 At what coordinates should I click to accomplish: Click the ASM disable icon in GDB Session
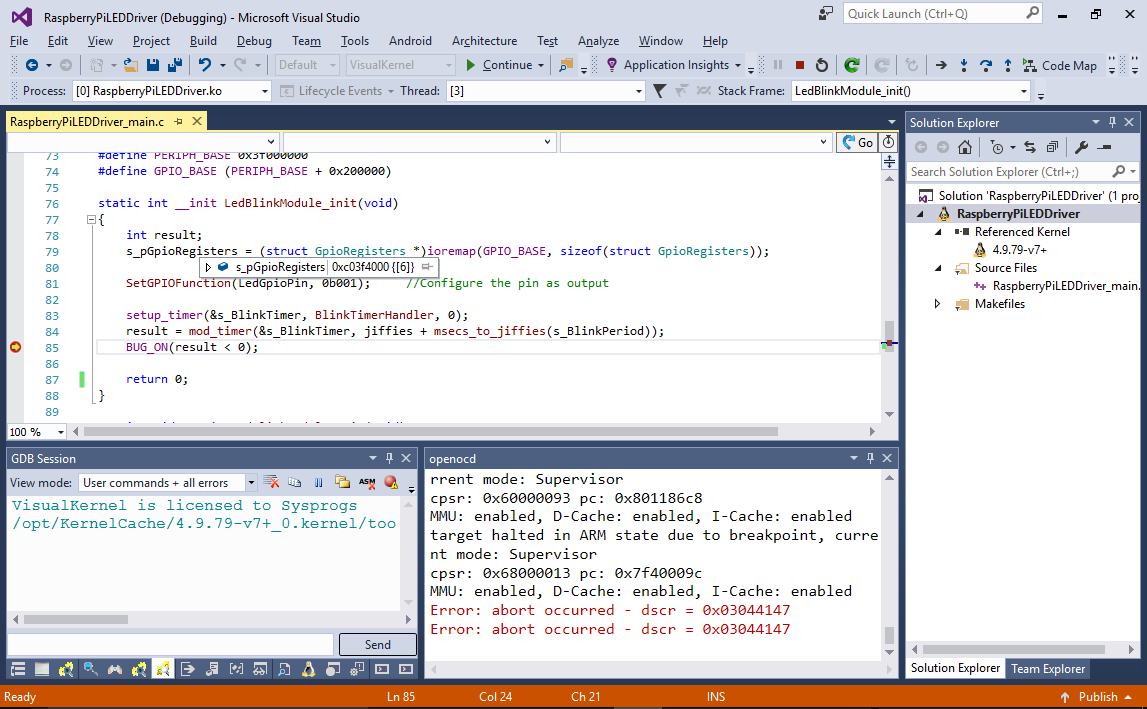[367, 482]
